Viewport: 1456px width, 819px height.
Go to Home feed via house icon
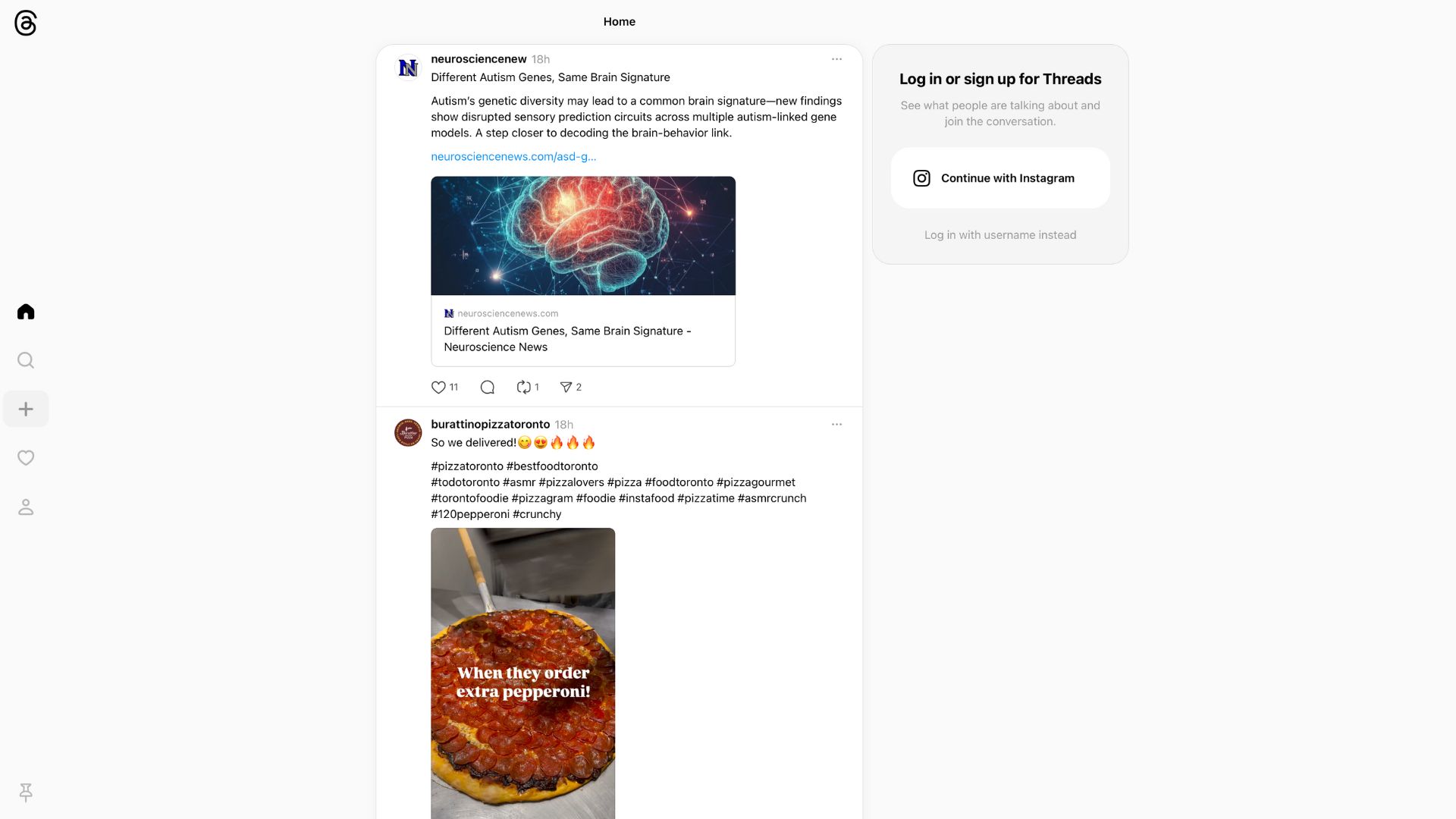point(26,312)
